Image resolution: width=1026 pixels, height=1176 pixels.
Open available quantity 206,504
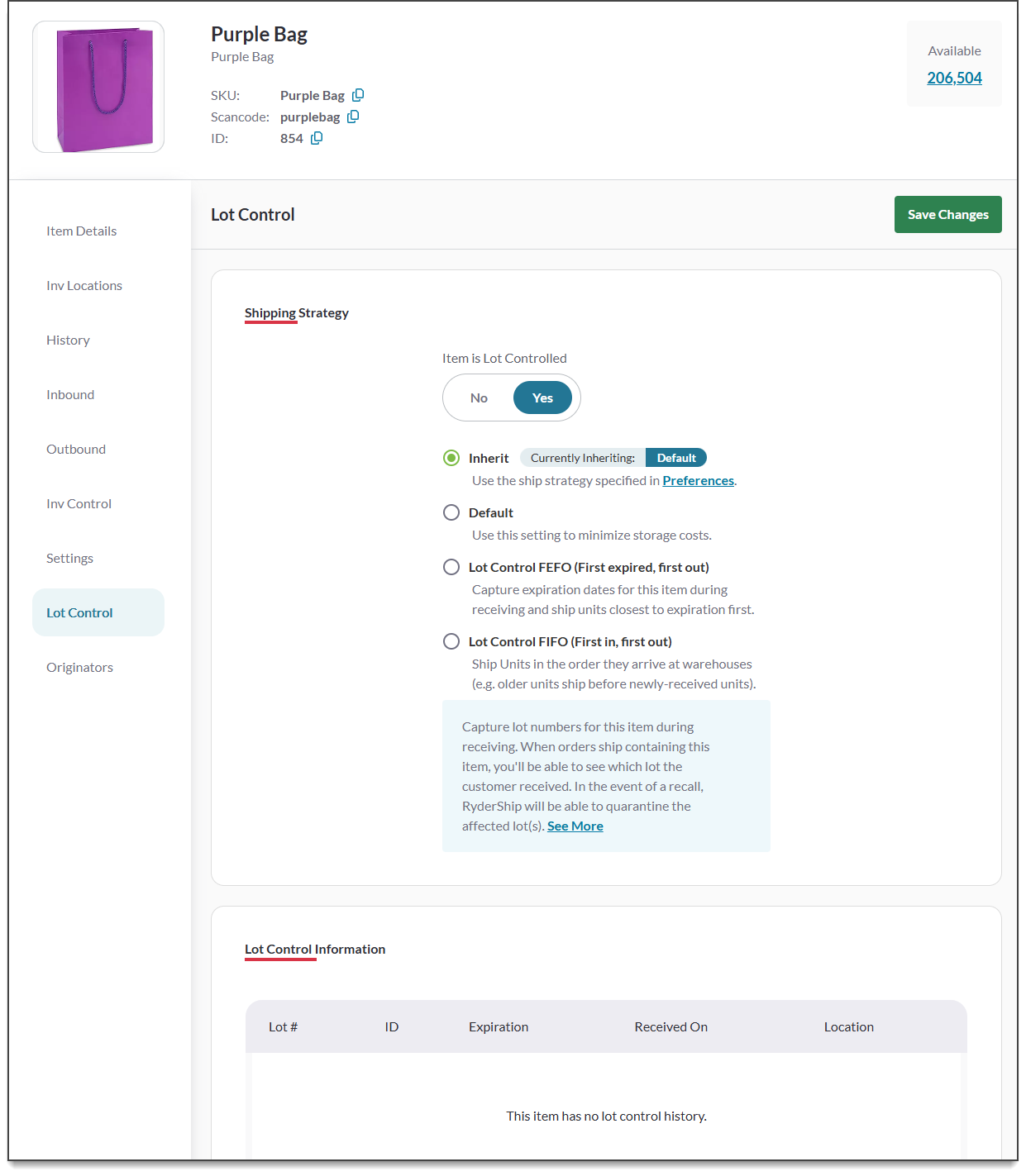955,77
